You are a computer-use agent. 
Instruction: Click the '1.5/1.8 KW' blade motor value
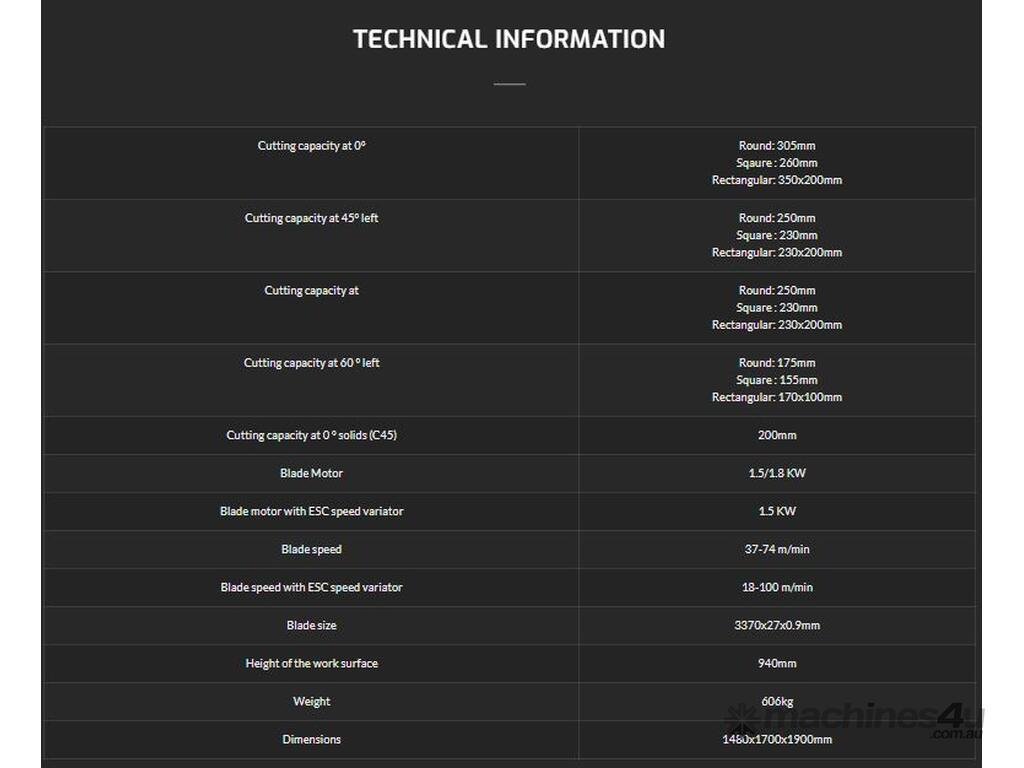point(777,473)
